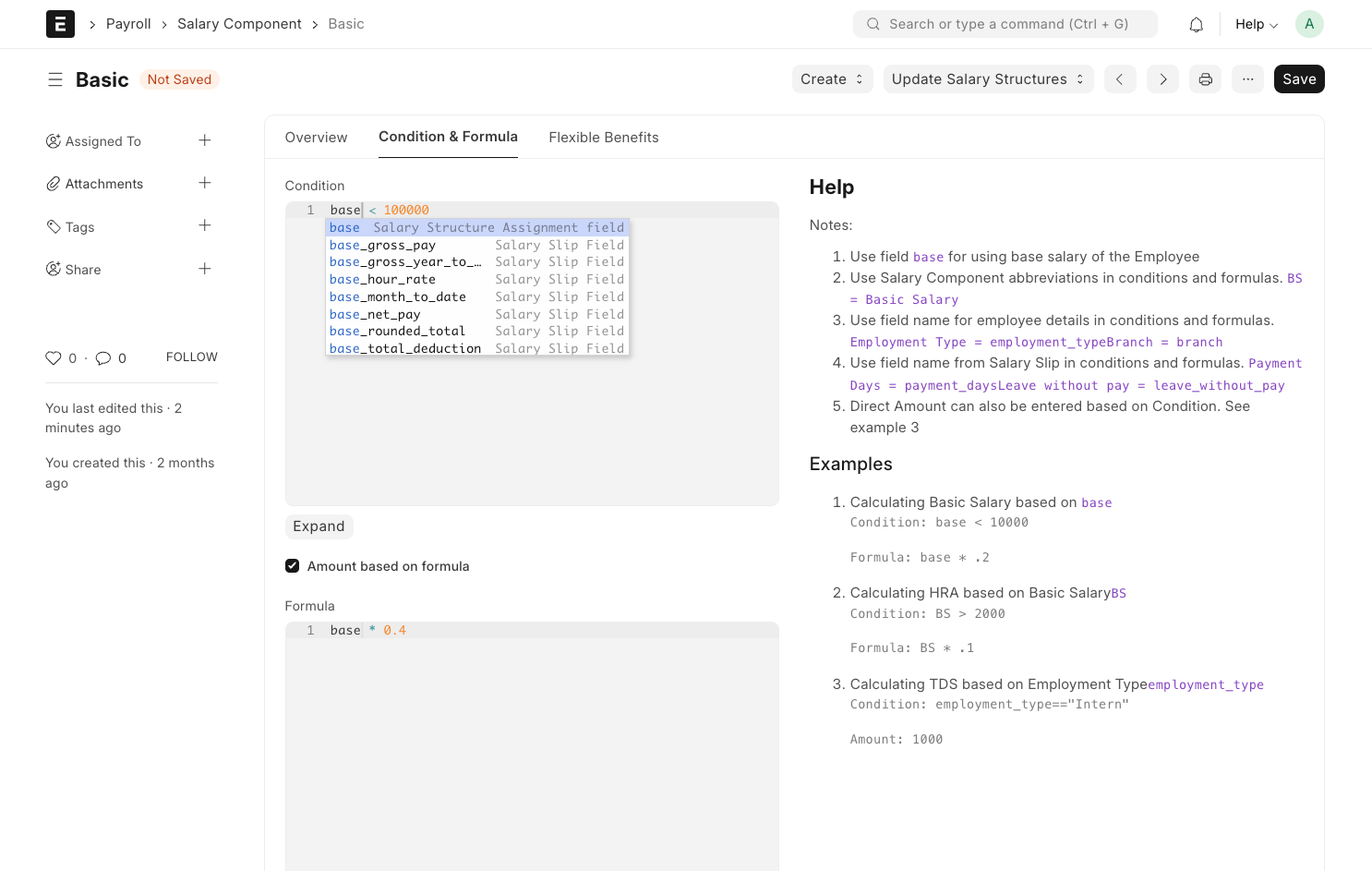Click the Save button

[x=1298, y=79]
